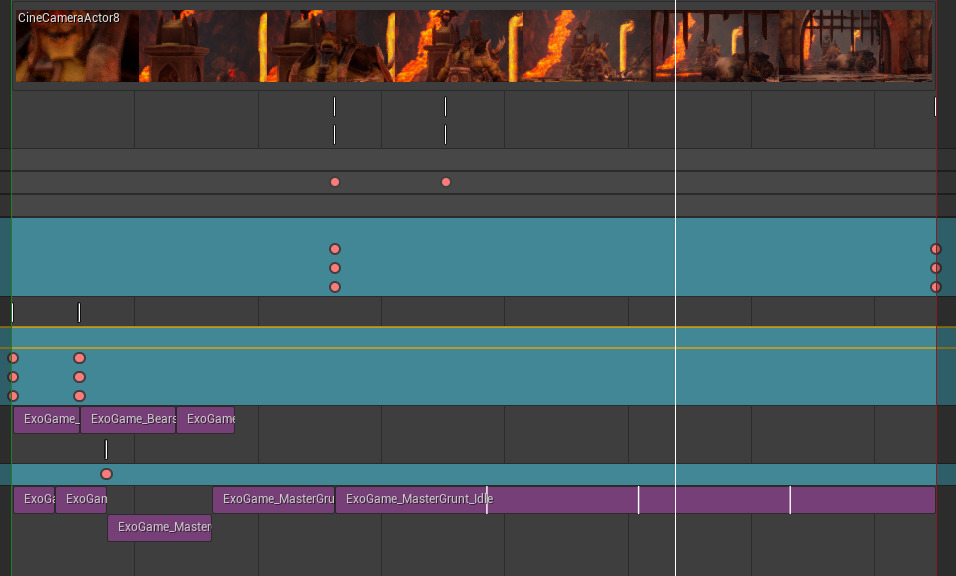This screenshot has height=576, width=956.
Task: Select left small keyframe in the thin gray track
Action: [x=335, y=182]
